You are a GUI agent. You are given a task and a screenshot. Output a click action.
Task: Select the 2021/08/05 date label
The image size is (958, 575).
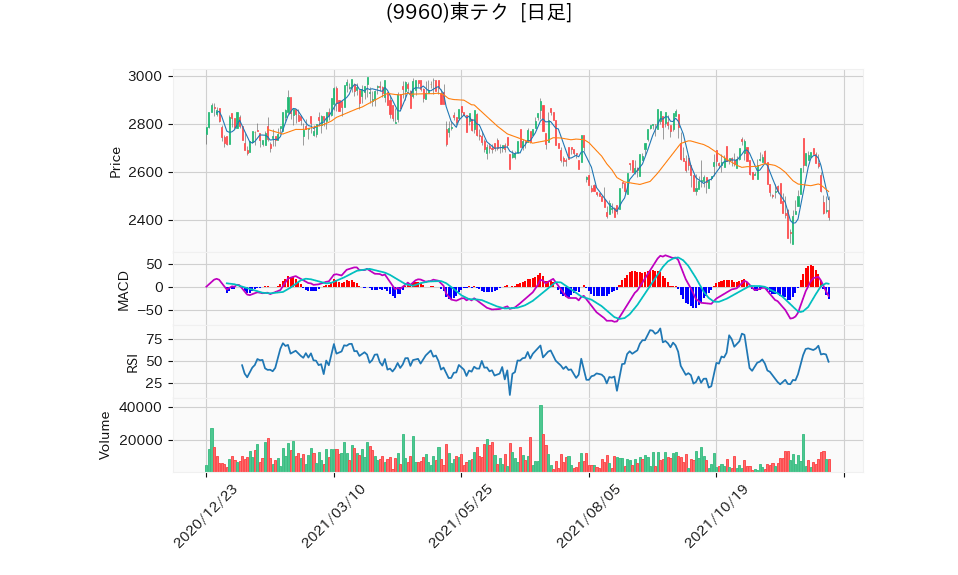click(588, 516)
